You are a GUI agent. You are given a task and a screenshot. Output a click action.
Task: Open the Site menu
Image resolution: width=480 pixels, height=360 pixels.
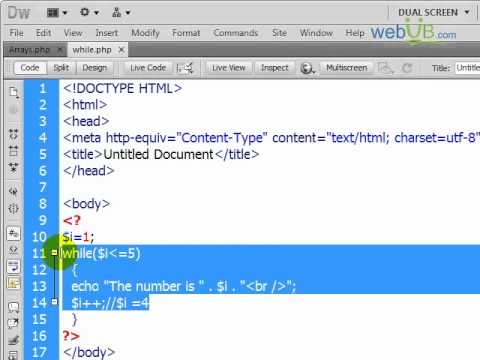(x=279, y=33)
